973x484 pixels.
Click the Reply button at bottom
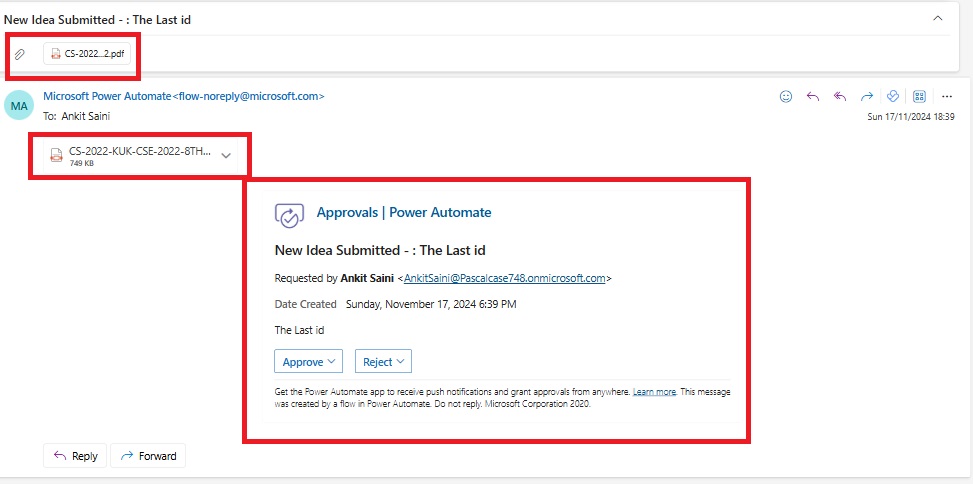(75, 456)
